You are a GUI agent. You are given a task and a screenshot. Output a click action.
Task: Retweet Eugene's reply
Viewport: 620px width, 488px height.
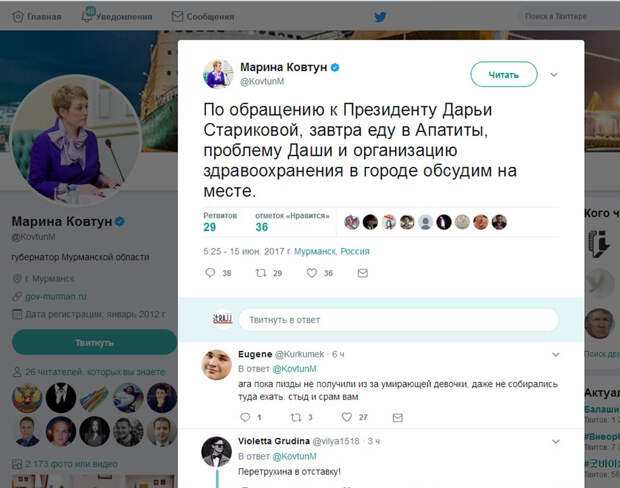pos(296,417)
